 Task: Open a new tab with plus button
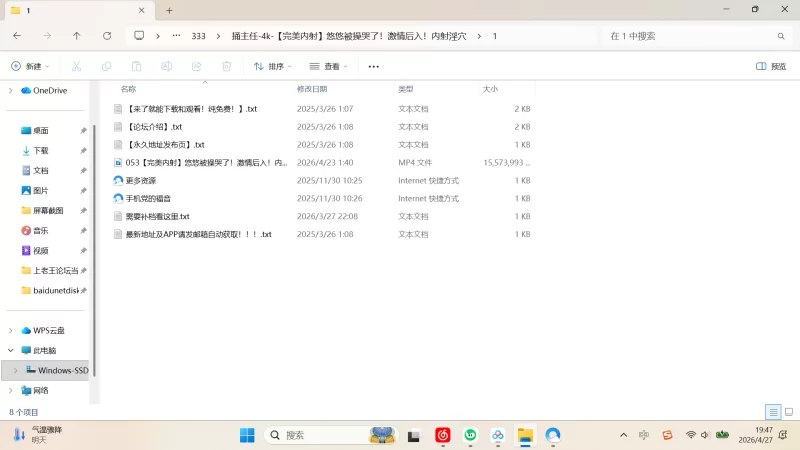coord(169,10)
